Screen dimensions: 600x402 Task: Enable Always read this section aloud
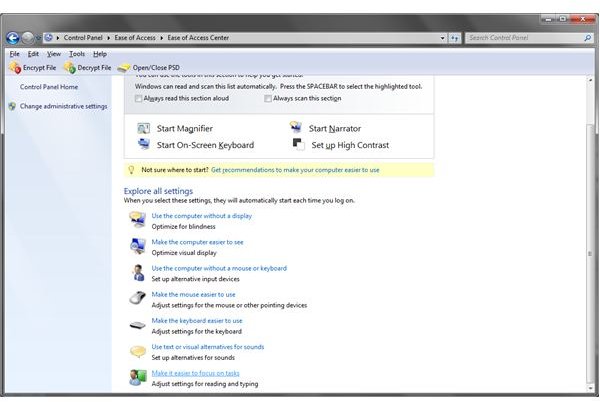138,99
